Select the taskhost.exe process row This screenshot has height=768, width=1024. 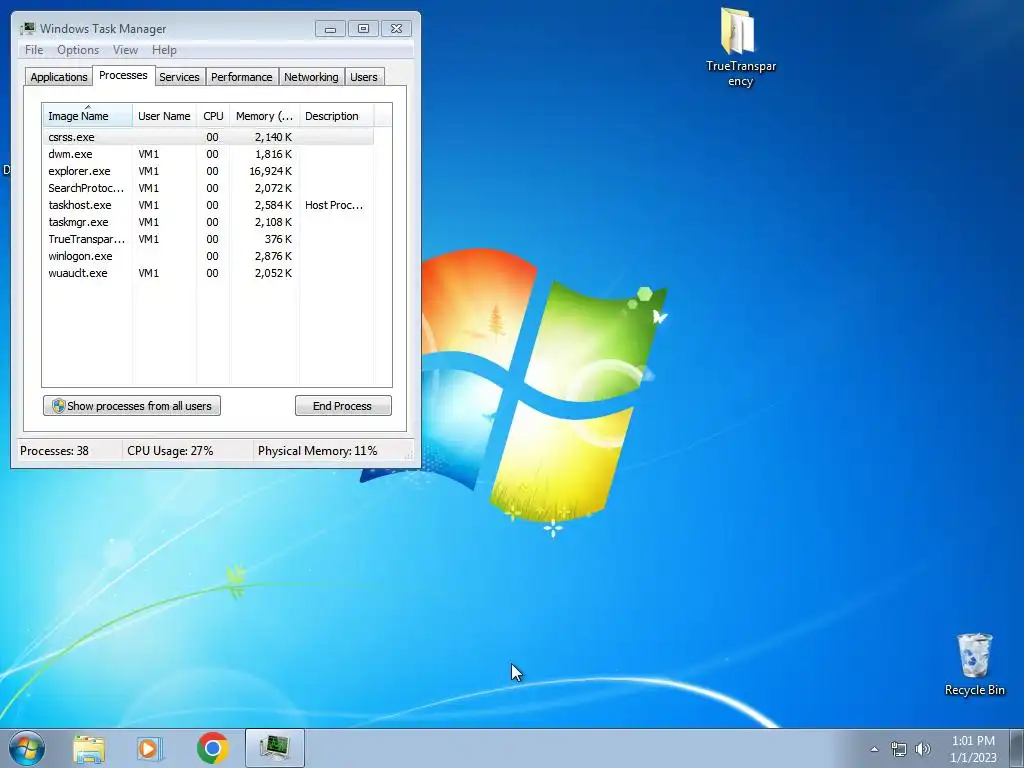[x=208, y=205]
